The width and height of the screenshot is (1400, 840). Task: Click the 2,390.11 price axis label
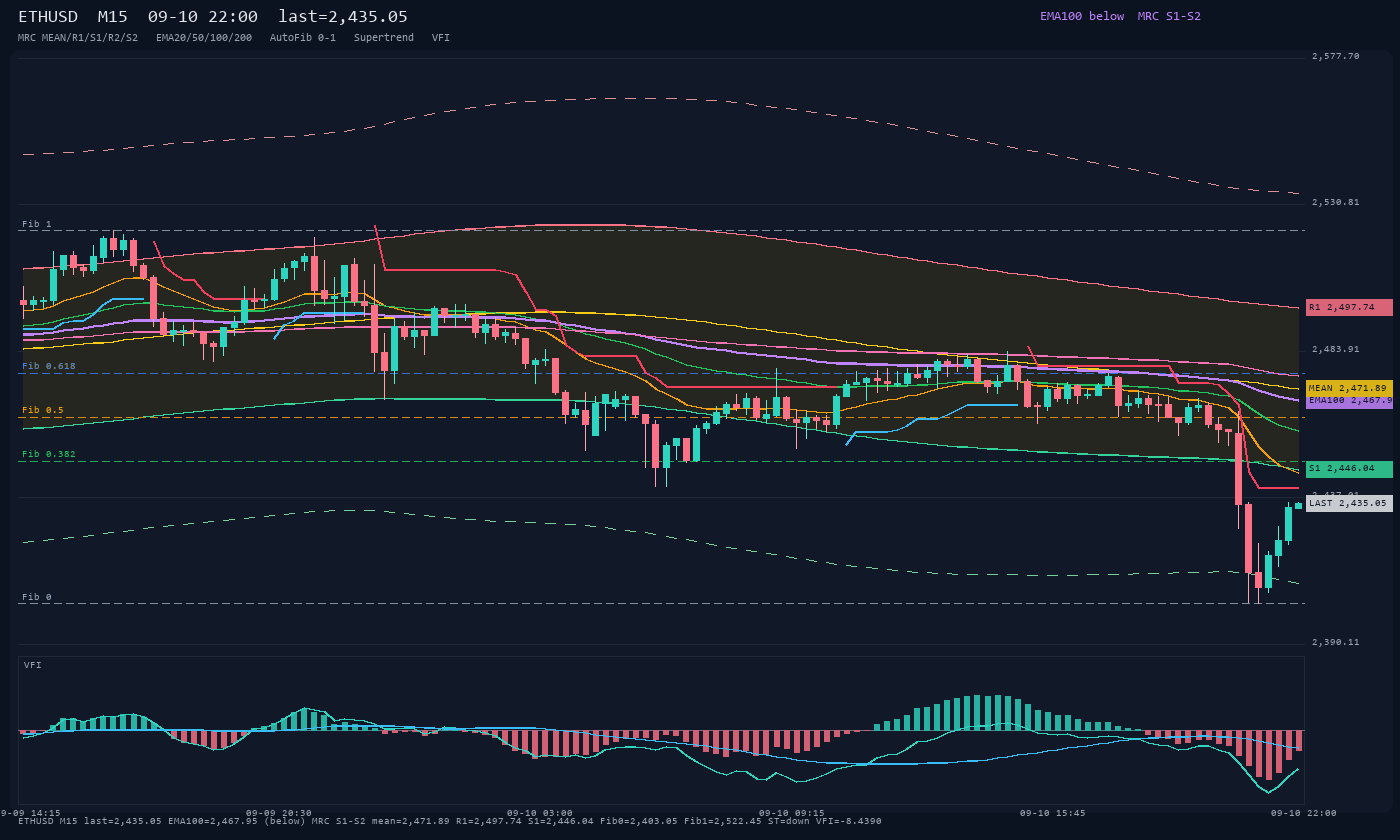[x=1336, y=642]
